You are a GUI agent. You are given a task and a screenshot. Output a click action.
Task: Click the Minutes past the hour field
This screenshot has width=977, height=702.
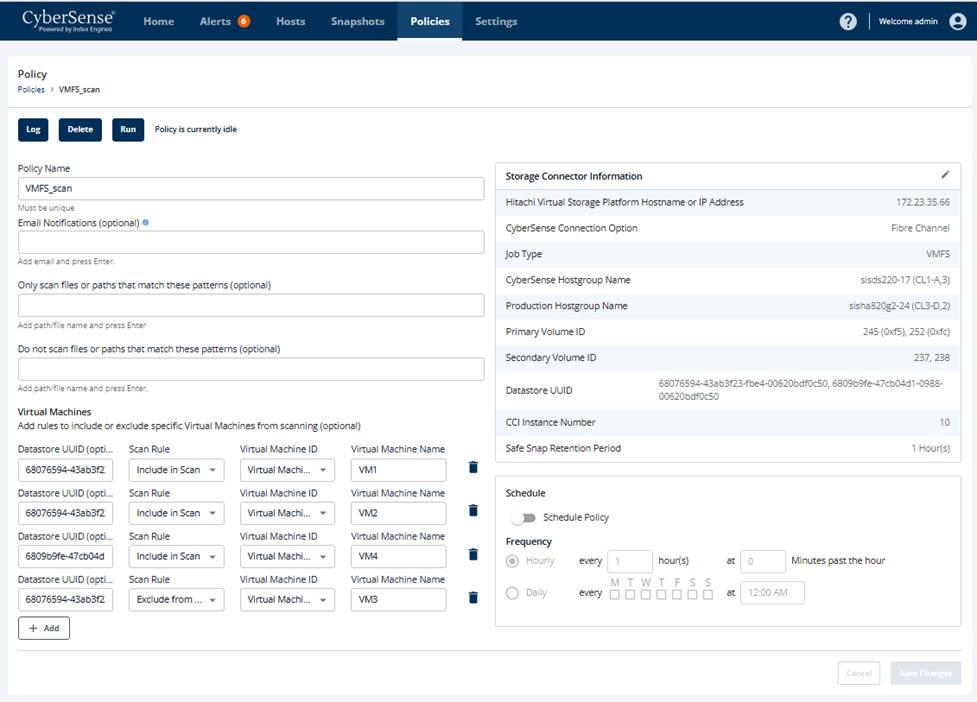pos(763,561)
